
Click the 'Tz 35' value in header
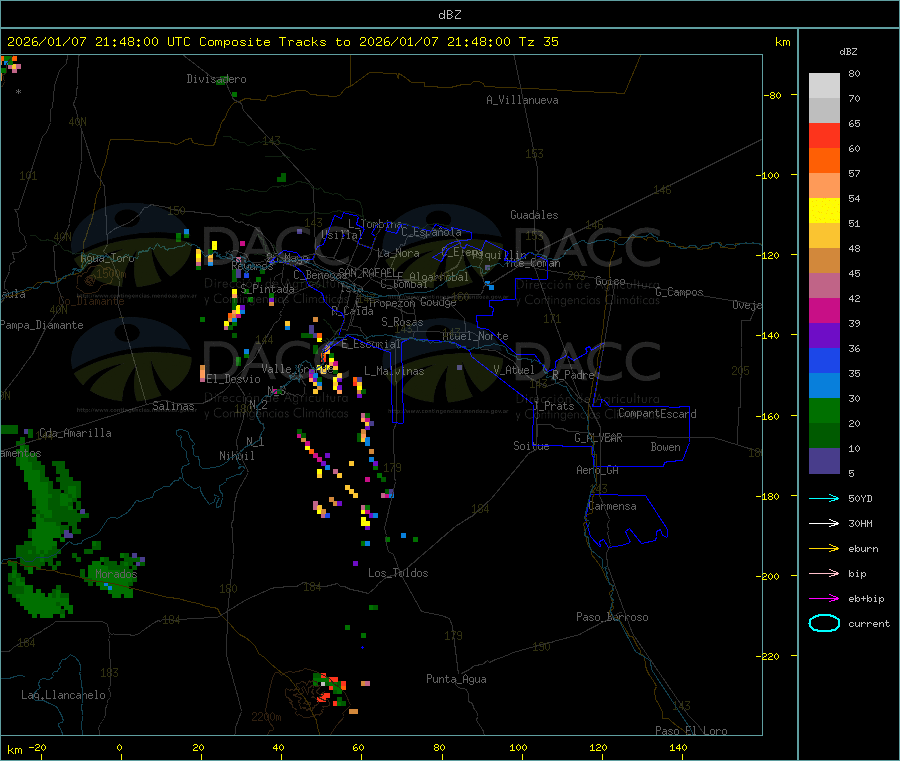click(538, 42)
